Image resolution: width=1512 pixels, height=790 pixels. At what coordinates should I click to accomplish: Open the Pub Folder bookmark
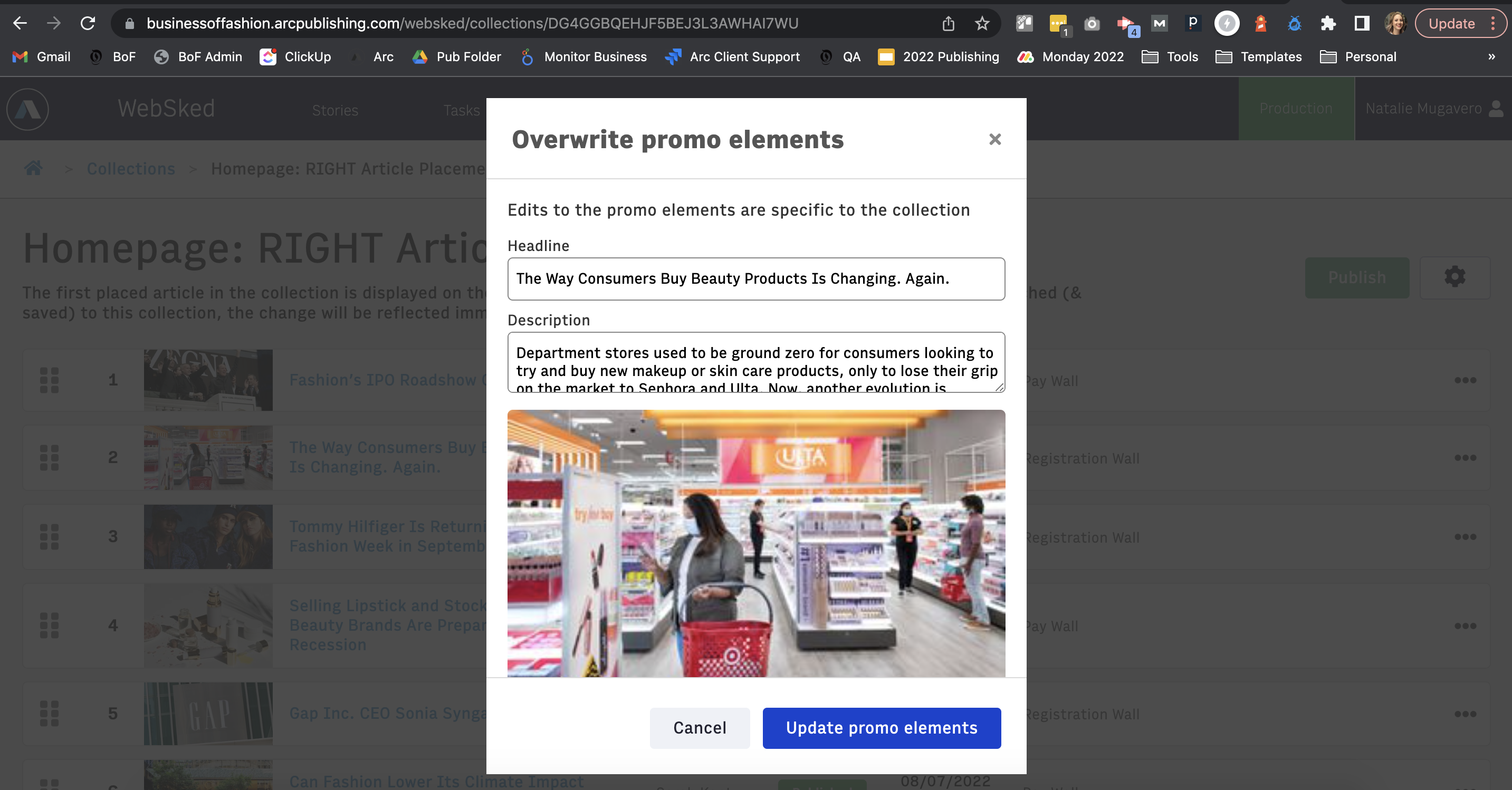pyautogui.click(x=457, y=57)
